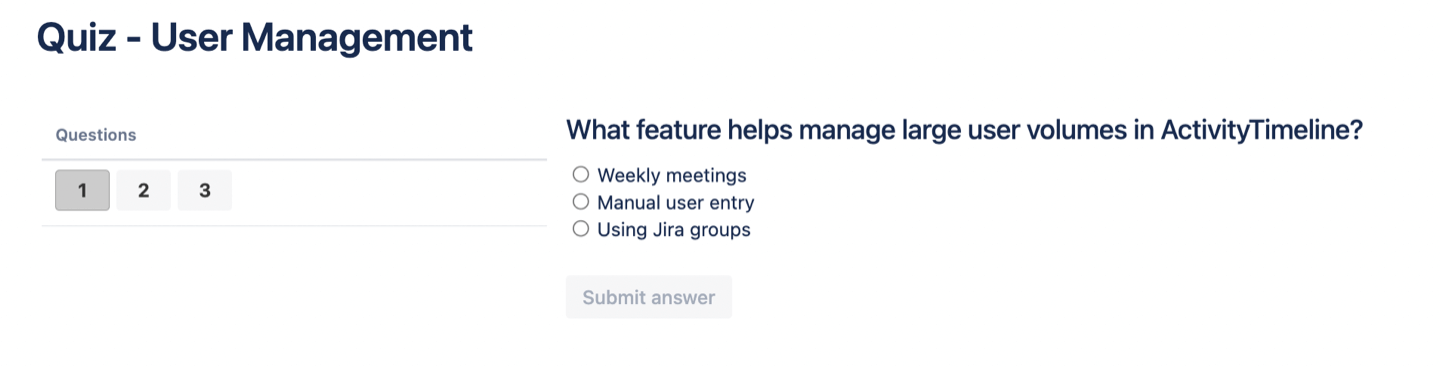
Task: Click the words User Management in title
Action: tap(312, 38)
